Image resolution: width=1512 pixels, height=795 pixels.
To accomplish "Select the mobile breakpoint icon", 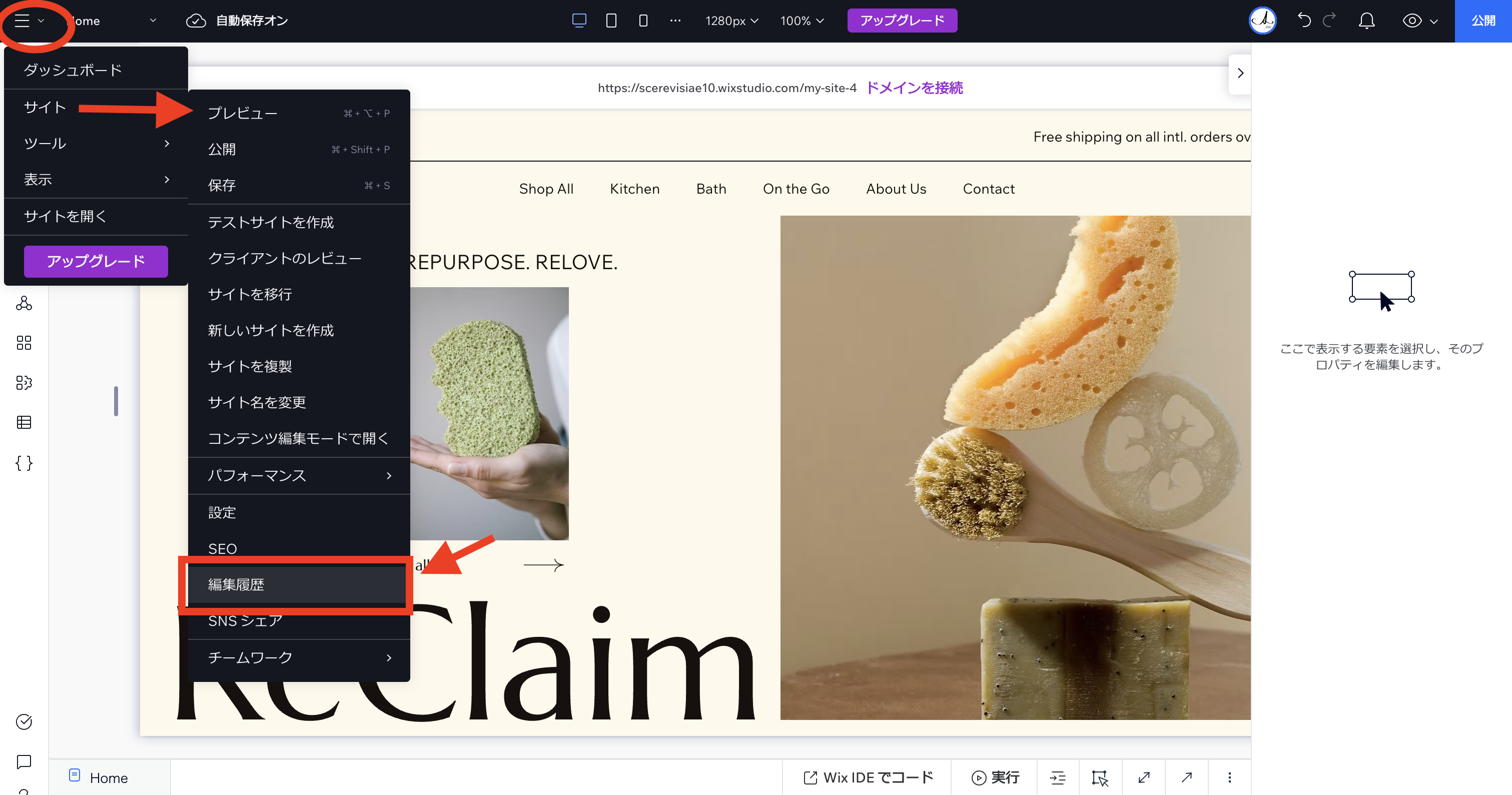I will click(x=643, y=21).
